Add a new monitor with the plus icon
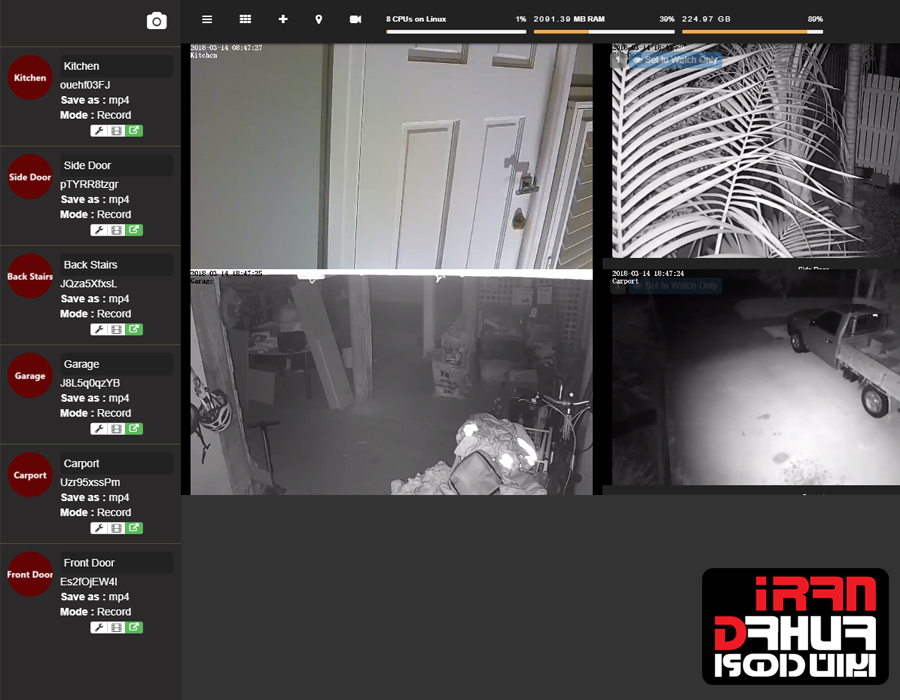This screenshot has width=900, height=700. [283, 19]
